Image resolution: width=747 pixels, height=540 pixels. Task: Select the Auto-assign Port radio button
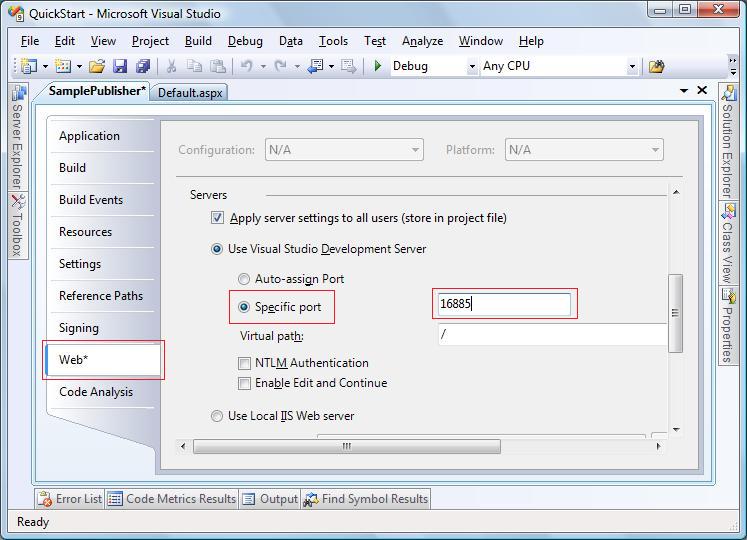244,279
